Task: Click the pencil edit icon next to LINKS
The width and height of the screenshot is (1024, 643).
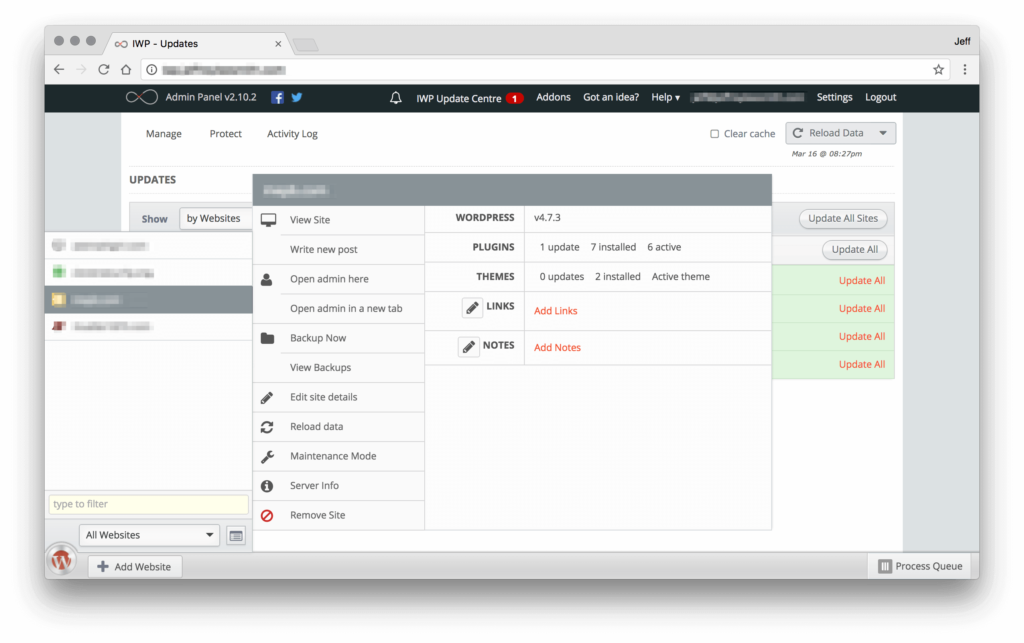Action: 472,307
